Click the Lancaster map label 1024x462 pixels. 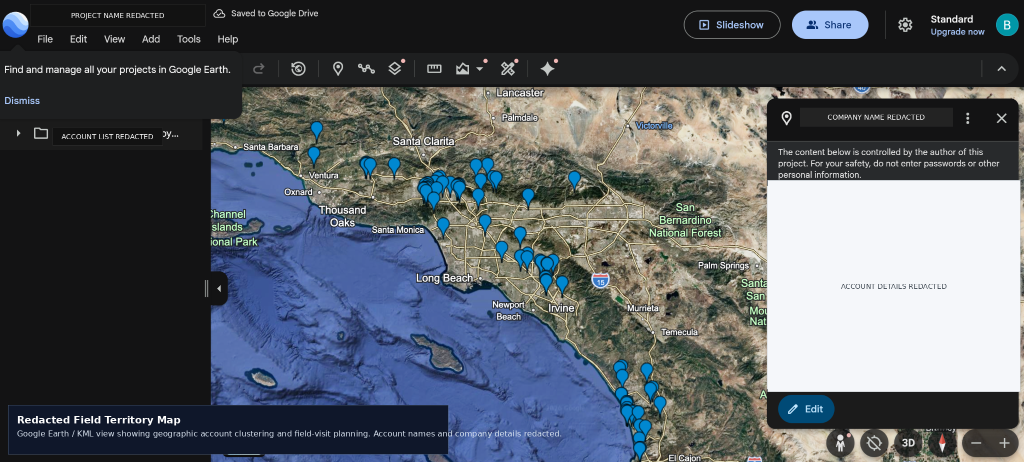[519, 93]
